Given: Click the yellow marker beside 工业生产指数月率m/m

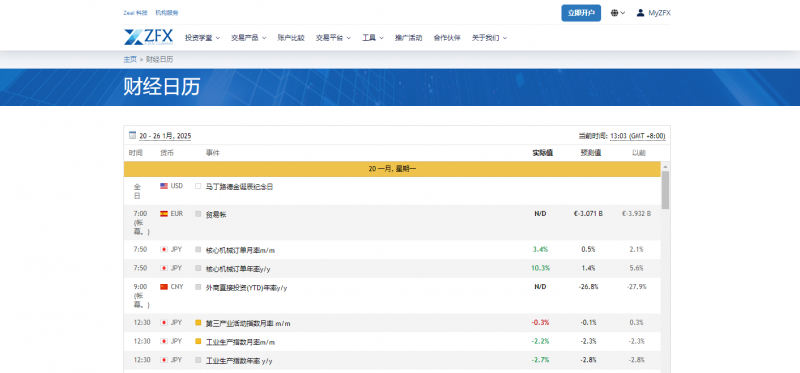Looking at the screenshot, I should [198, 341].
